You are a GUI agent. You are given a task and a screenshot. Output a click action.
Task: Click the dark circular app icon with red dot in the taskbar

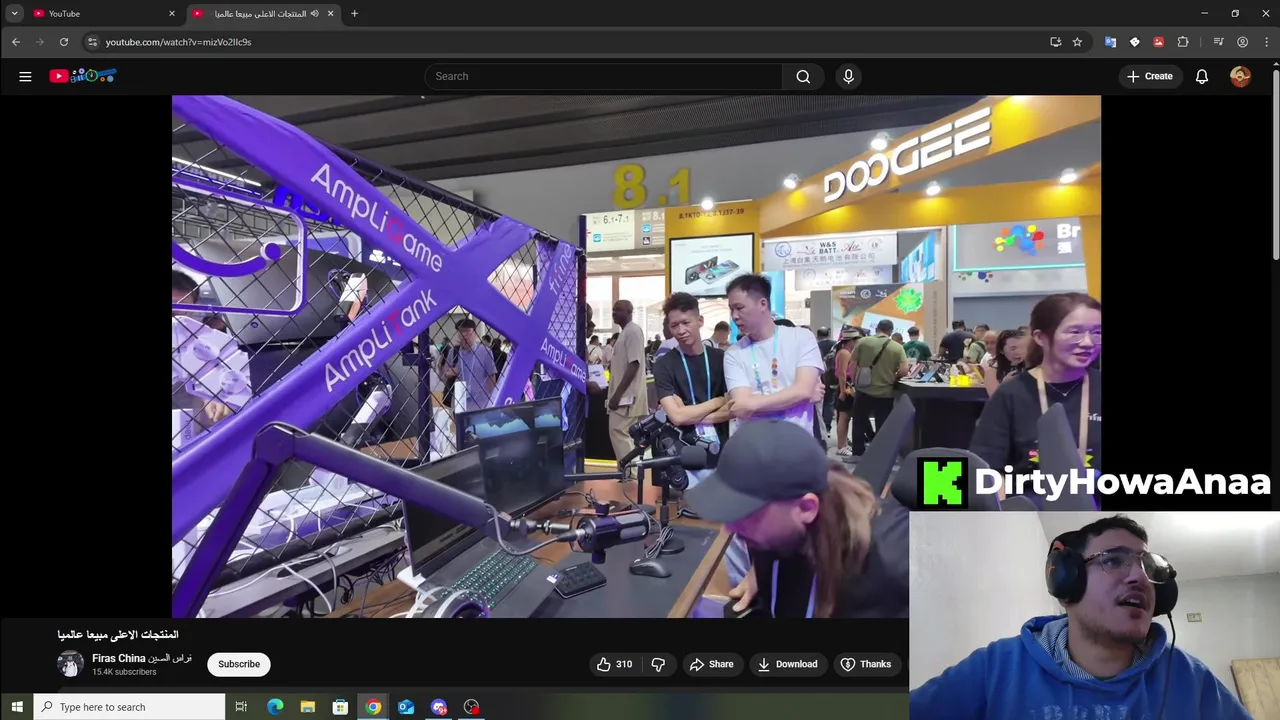coord(472,707)
